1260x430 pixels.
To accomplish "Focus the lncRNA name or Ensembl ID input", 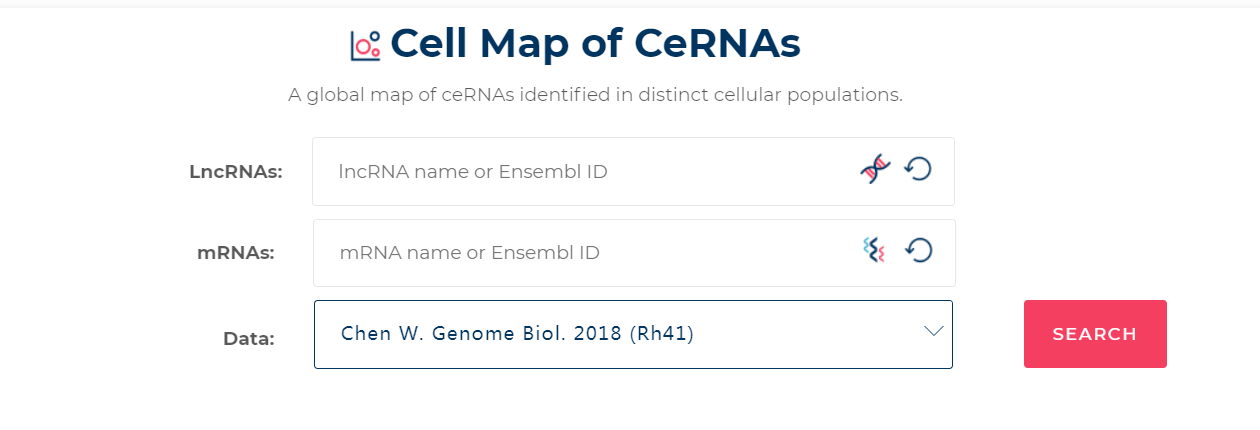I will (x=633, y=171).
